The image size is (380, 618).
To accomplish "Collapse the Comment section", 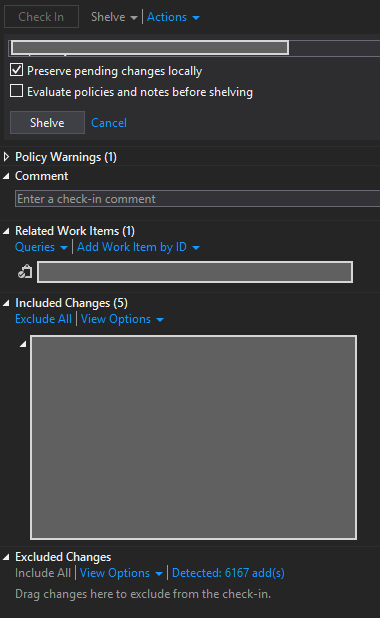I will coord(6,176).
